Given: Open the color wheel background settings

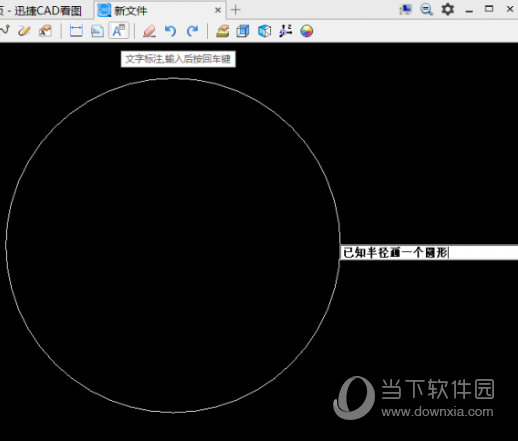Looking at the screenshot, I should coord(307,31).
